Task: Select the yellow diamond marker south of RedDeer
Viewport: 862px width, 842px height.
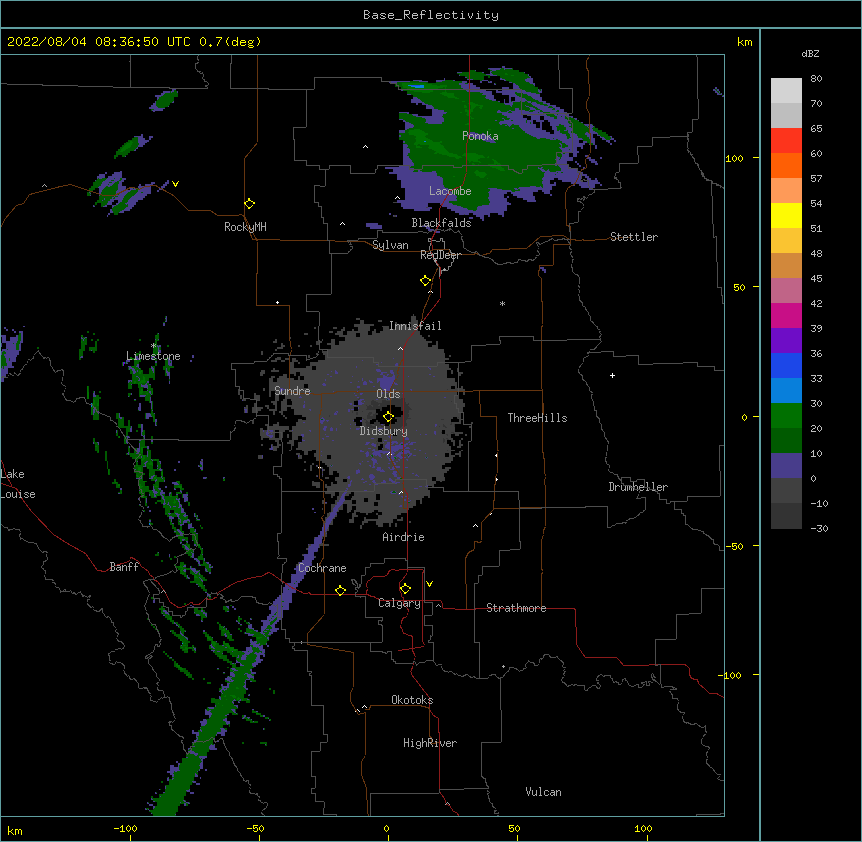Action: pos(426,281)
